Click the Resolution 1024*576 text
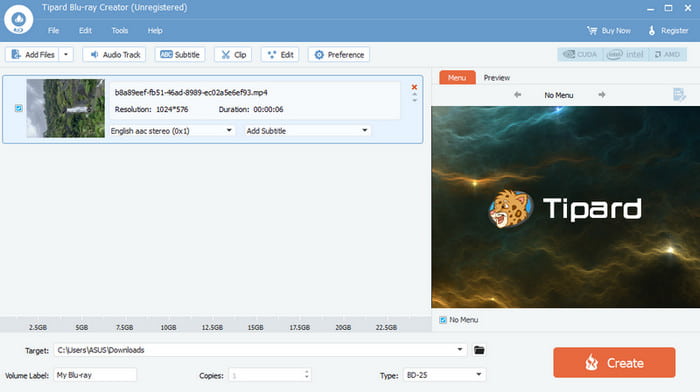 tap(151, 109)
